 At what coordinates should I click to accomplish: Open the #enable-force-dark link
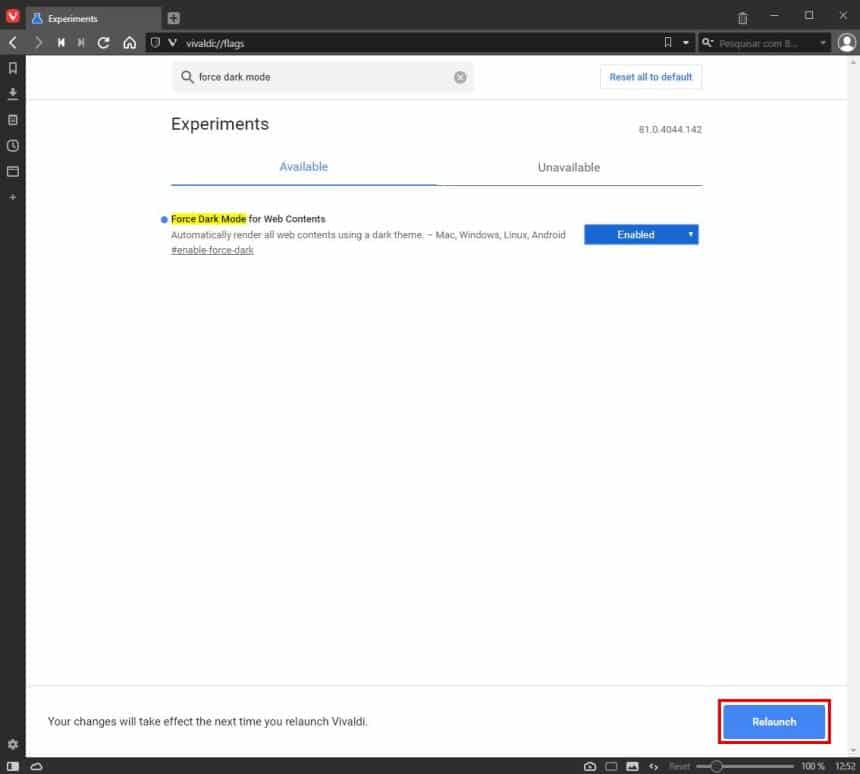(212, 250)
